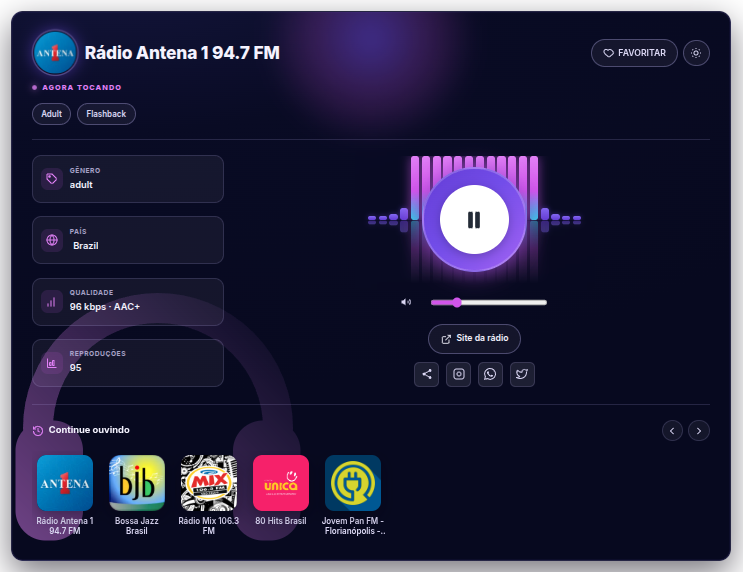This screenshot has width=743, height=572.
Task: Click the reproductions count 95
Action: point(75,368)
